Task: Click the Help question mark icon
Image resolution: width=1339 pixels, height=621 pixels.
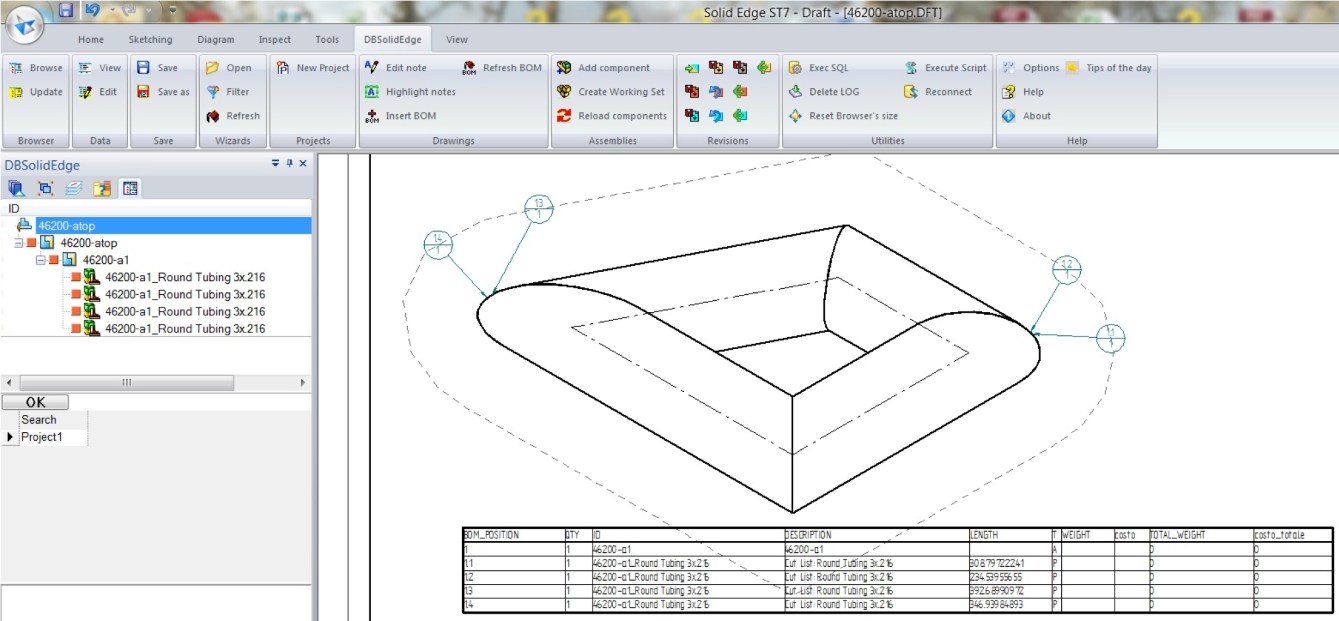Action: point(1009,92)
